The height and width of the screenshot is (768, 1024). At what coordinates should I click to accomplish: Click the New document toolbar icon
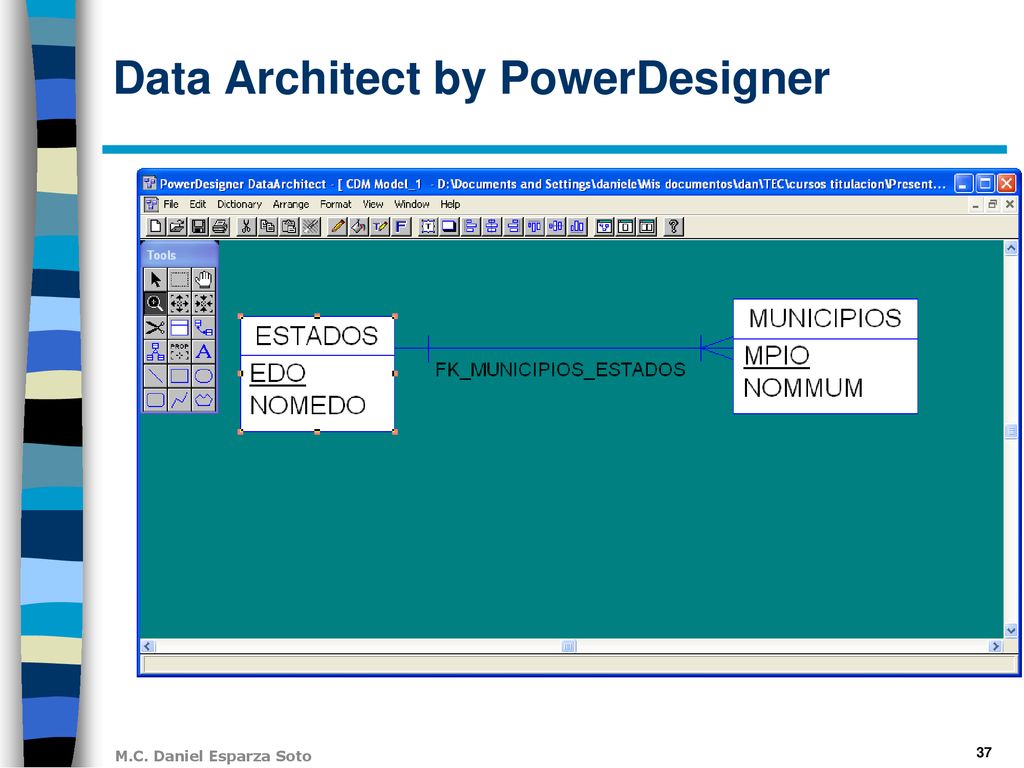point(155,227)
